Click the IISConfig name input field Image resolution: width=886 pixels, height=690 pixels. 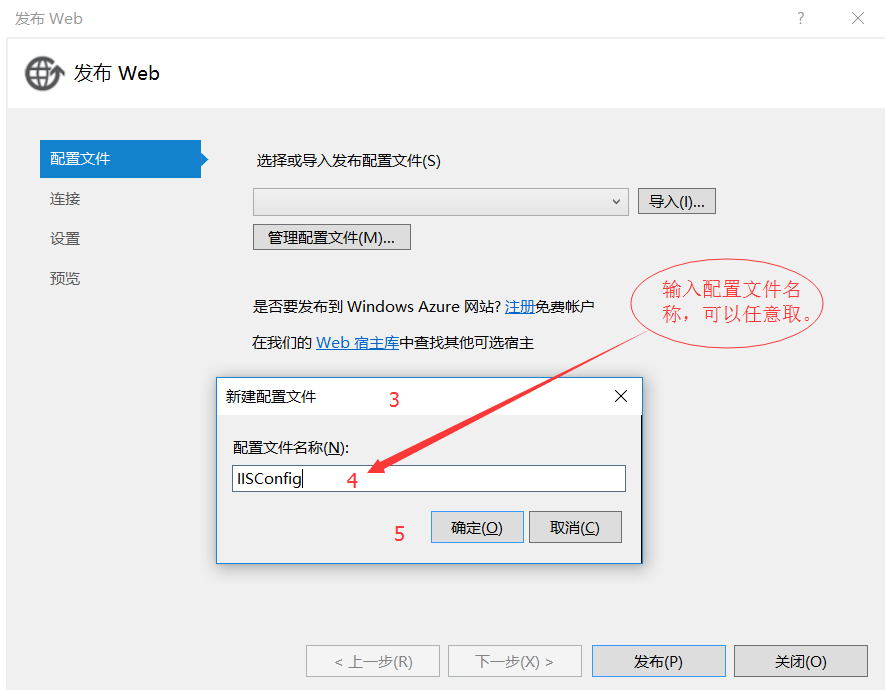coord(428,478)
